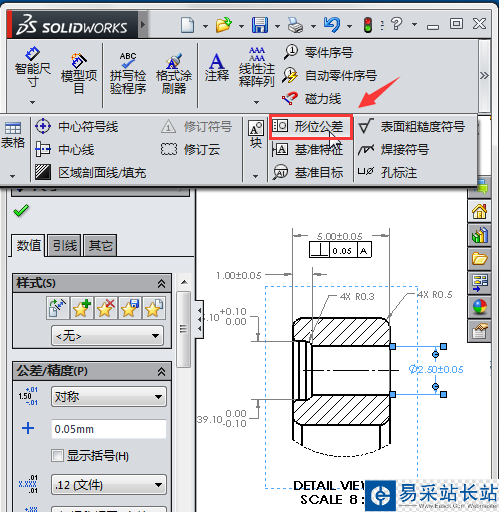The width and height of the screenshot is (499, 512).
Task: Insert a Note (注释) annotation
Action: click(217, 67)
